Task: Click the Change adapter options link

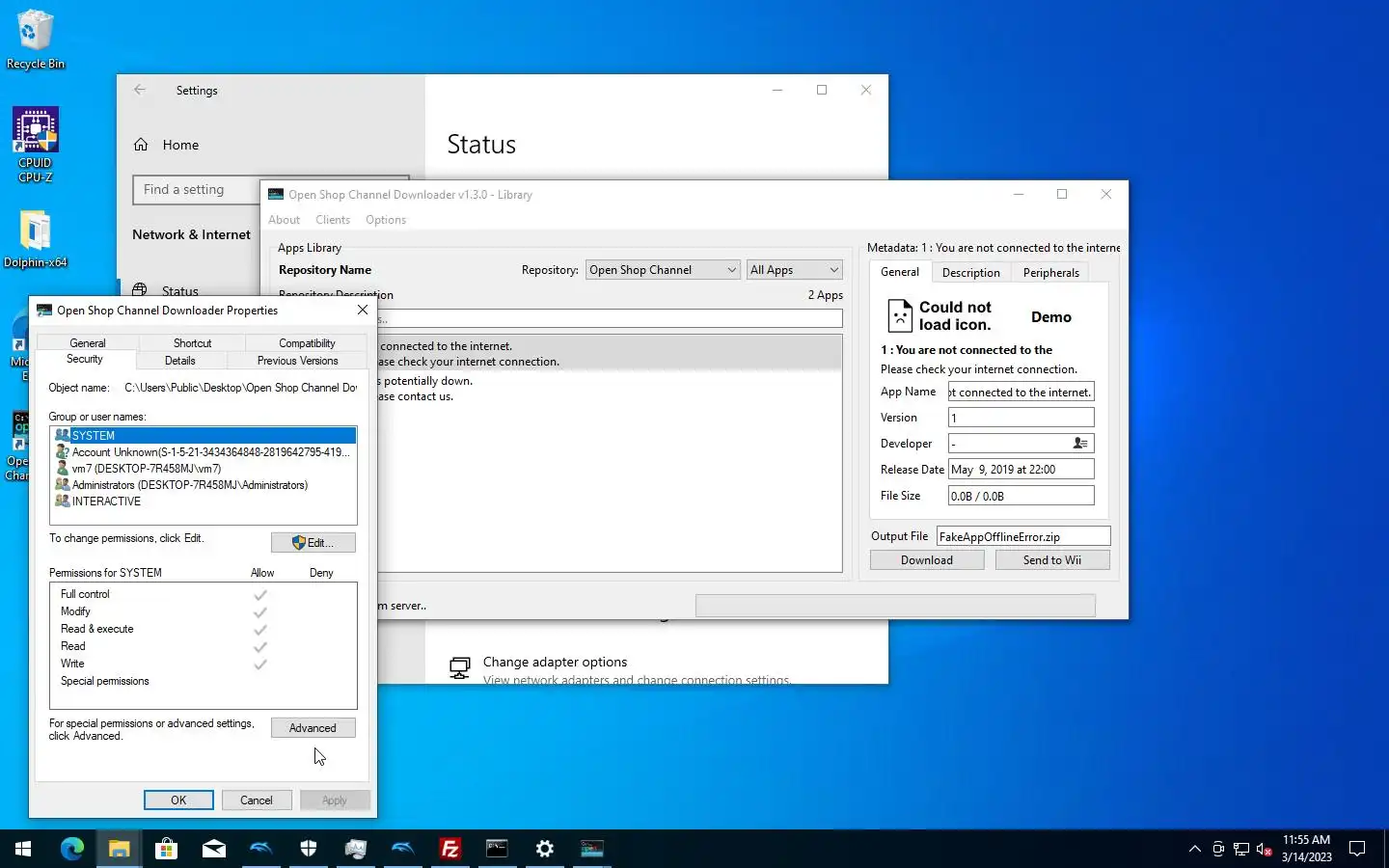Action: (x=555, y=662)
